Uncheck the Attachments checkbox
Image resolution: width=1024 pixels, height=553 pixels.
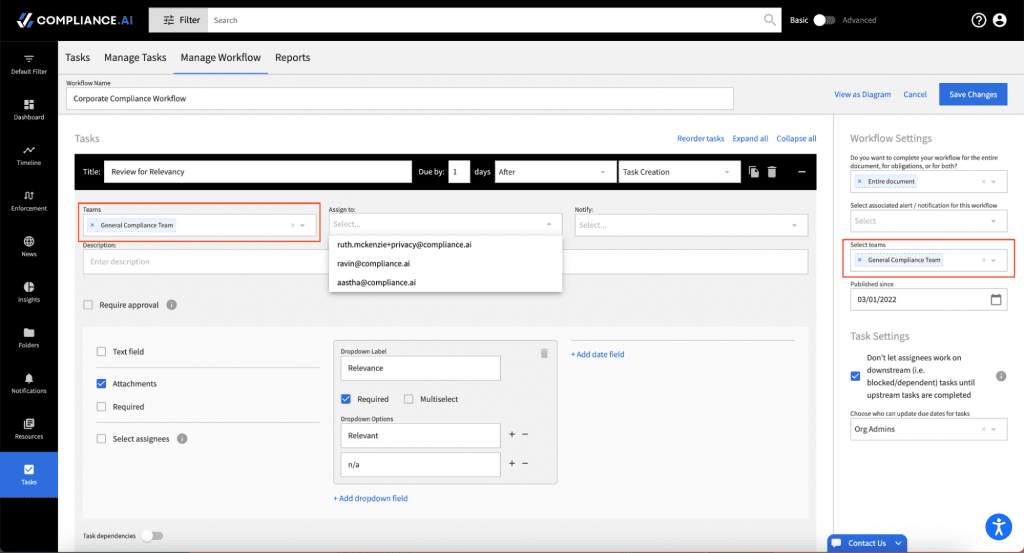pyautogui.click(x=101, y=383)
